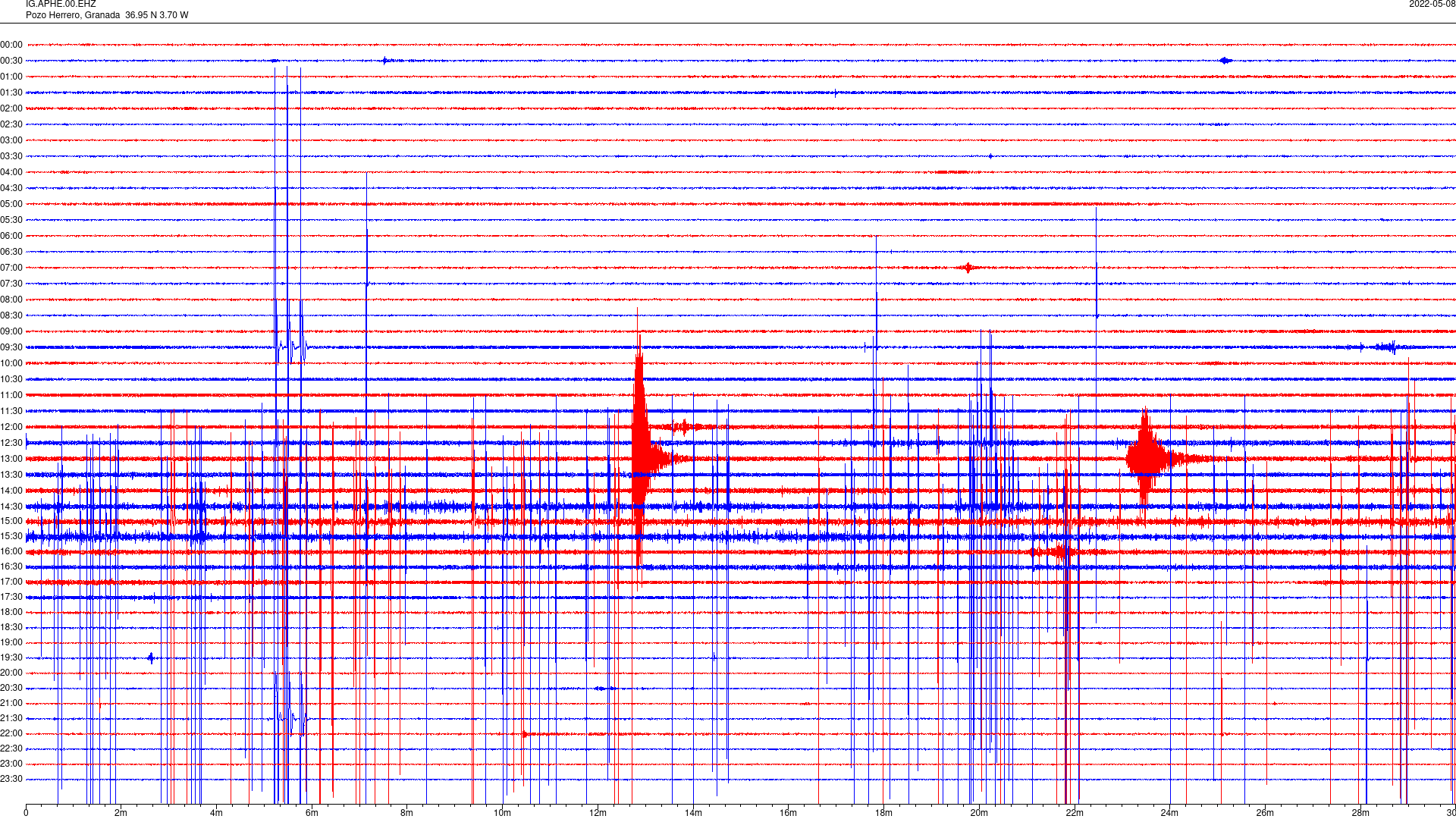Image resolution: width=1456 pixels, height=819 pixels.
Task: Select the 21:30 trace time label
Action: pyautogui.click(x=11, y=718)
